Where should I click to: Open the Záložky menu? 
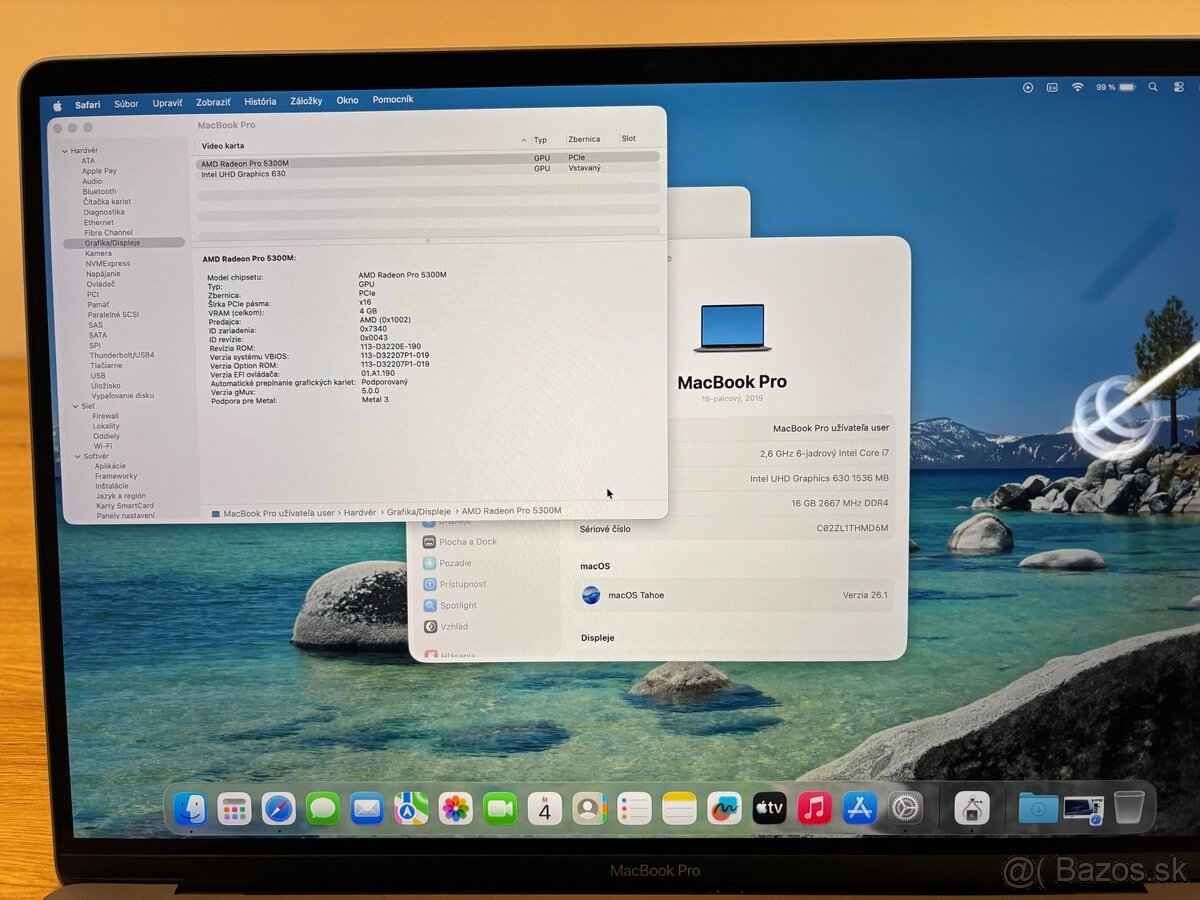point(306,100)
